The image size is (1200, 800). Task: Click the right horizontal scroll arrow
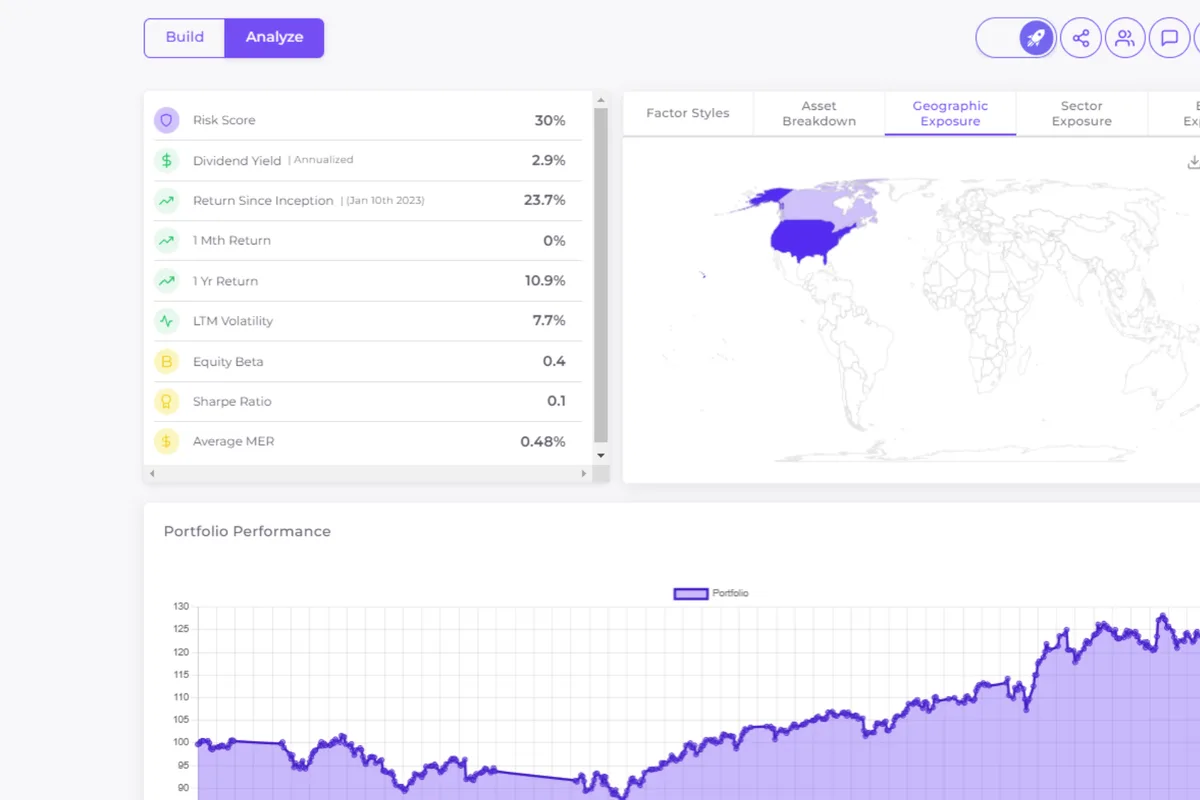pos(584,473)
